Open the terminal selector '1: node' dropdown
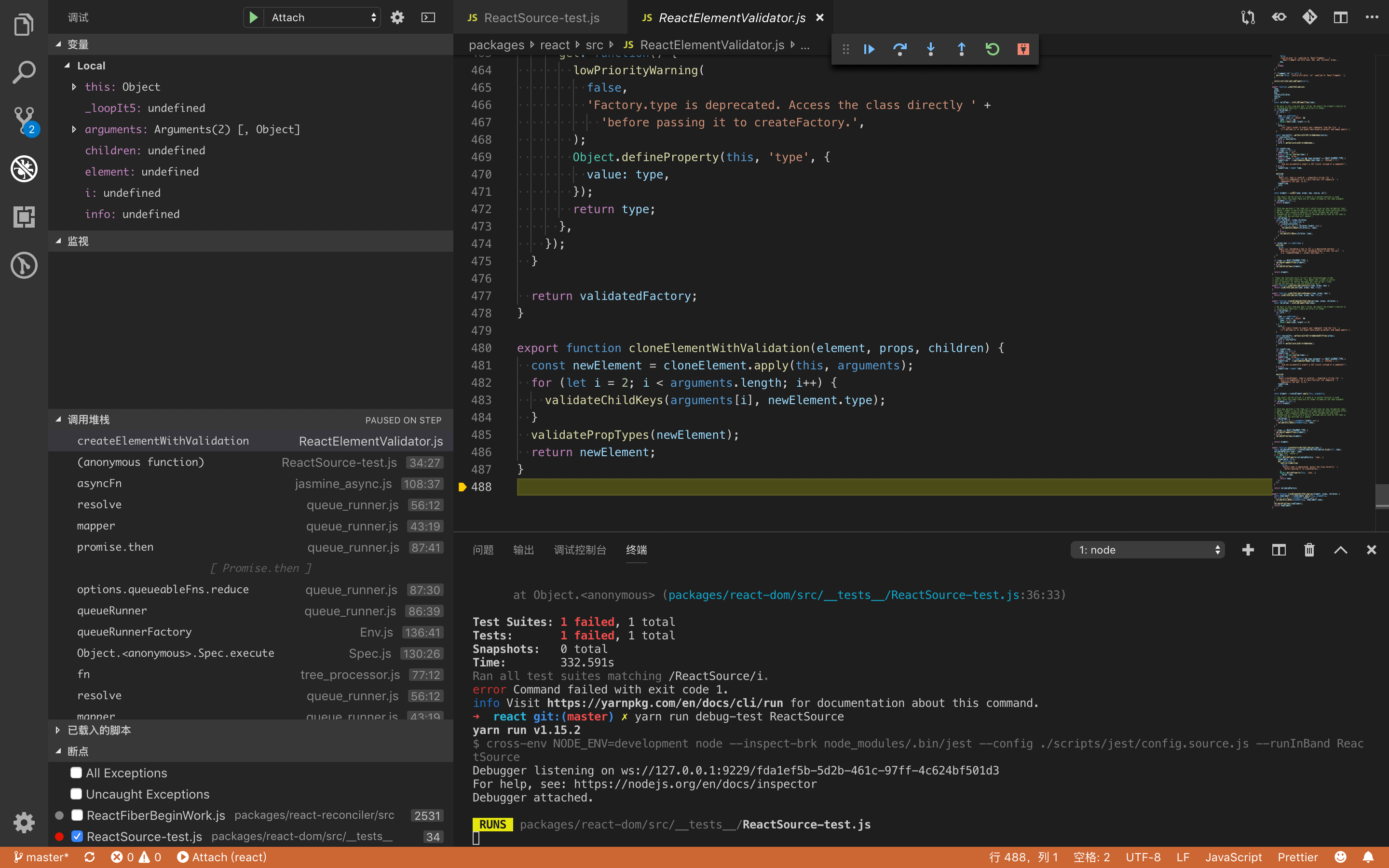The width and height of the screenshot is (1389, 868). point(1147,549)
